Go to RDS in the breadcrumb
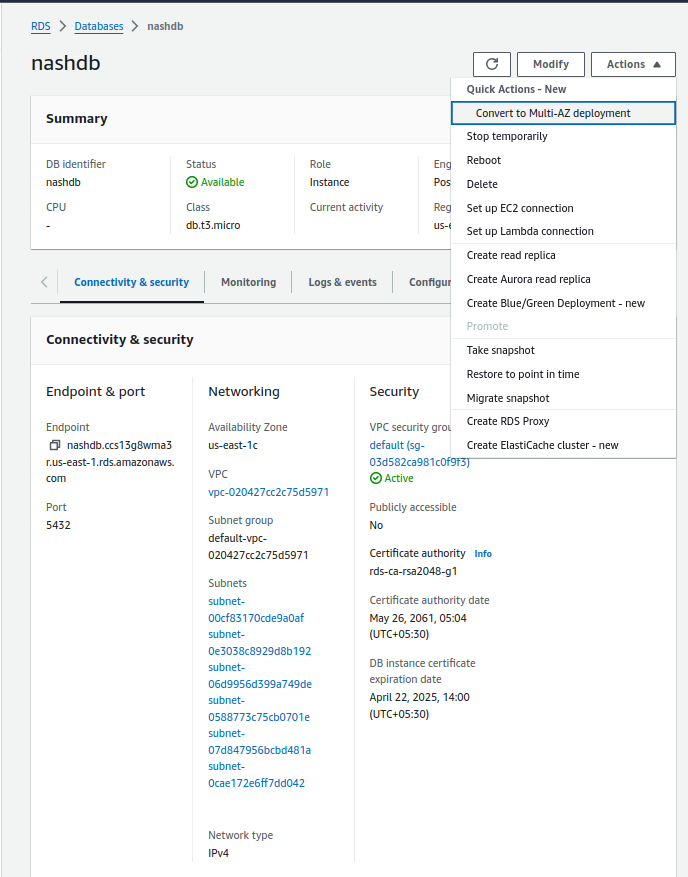Screen dimensions: 688x877 pos(41,26)
